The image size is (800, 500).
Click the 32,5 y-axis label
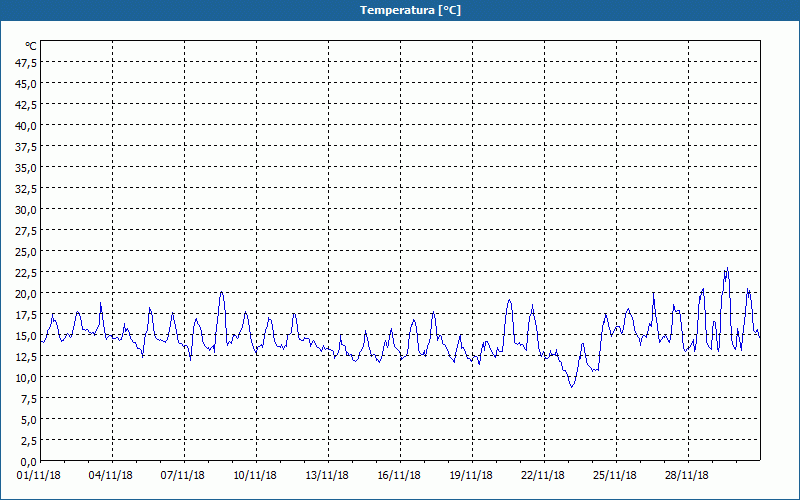tap(26, 189)
